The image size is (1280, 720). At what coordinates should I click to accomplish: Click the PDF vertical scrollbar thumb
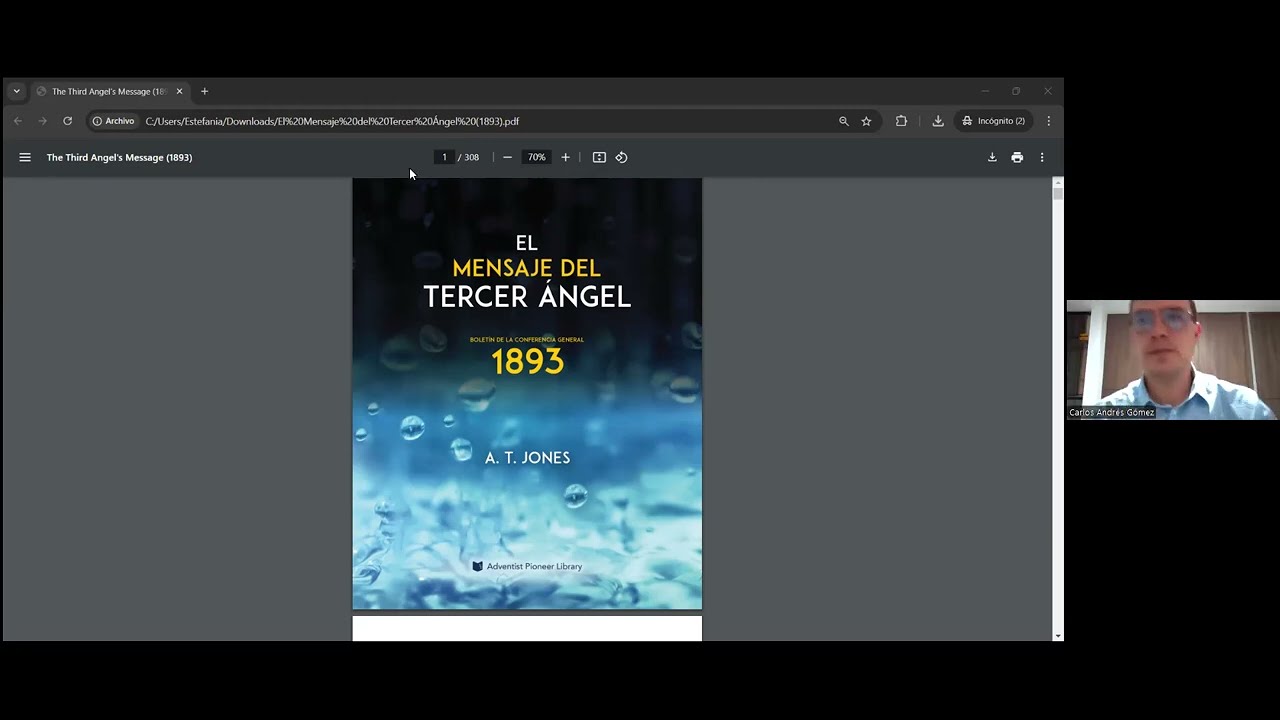(x=1058, y=193)
